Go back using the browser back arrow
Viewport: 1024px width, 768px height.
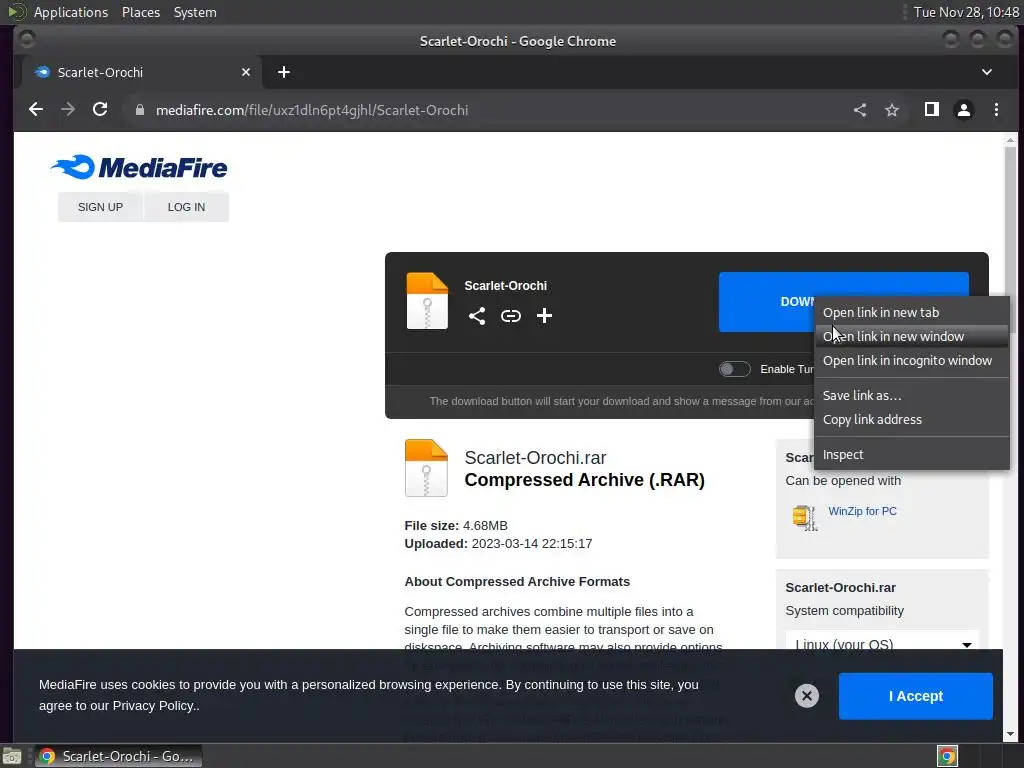pyautogui.click(x=36, y=110)
